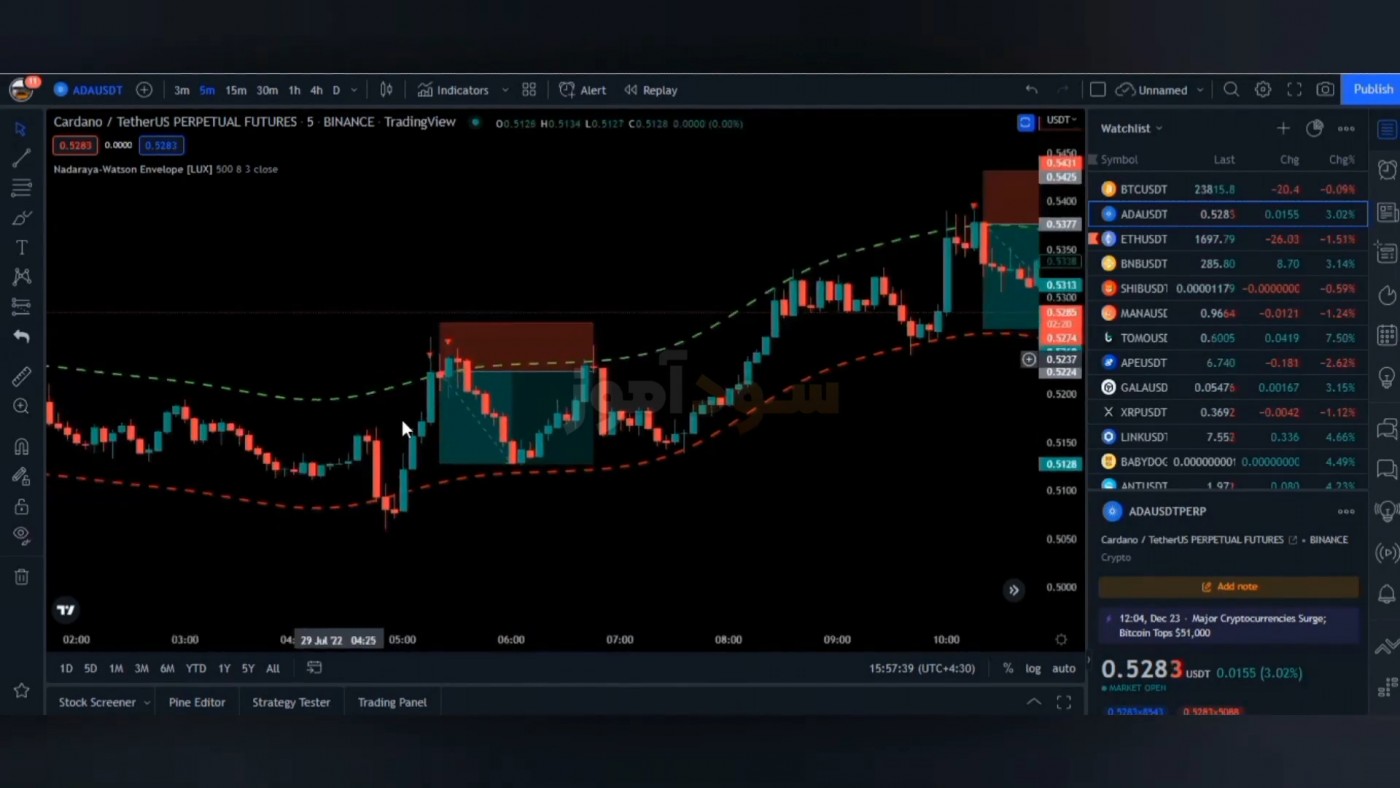Switch to the 15m timeframe
The width and height of the screenshot is (1400, 788).
pyautogui.click(x=236, y=90)
